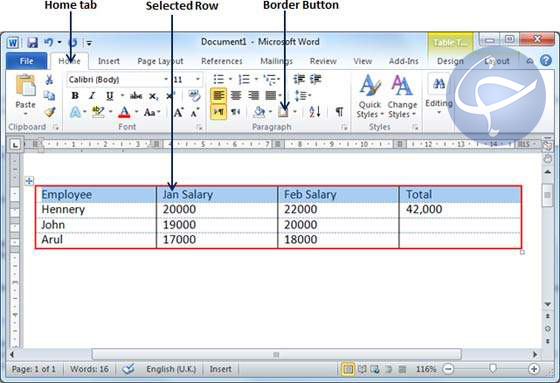This screenshot has height=383, width=560.
Task: Customize Quick Access Toolbar dropdown
Action: (x=89, y=43)
